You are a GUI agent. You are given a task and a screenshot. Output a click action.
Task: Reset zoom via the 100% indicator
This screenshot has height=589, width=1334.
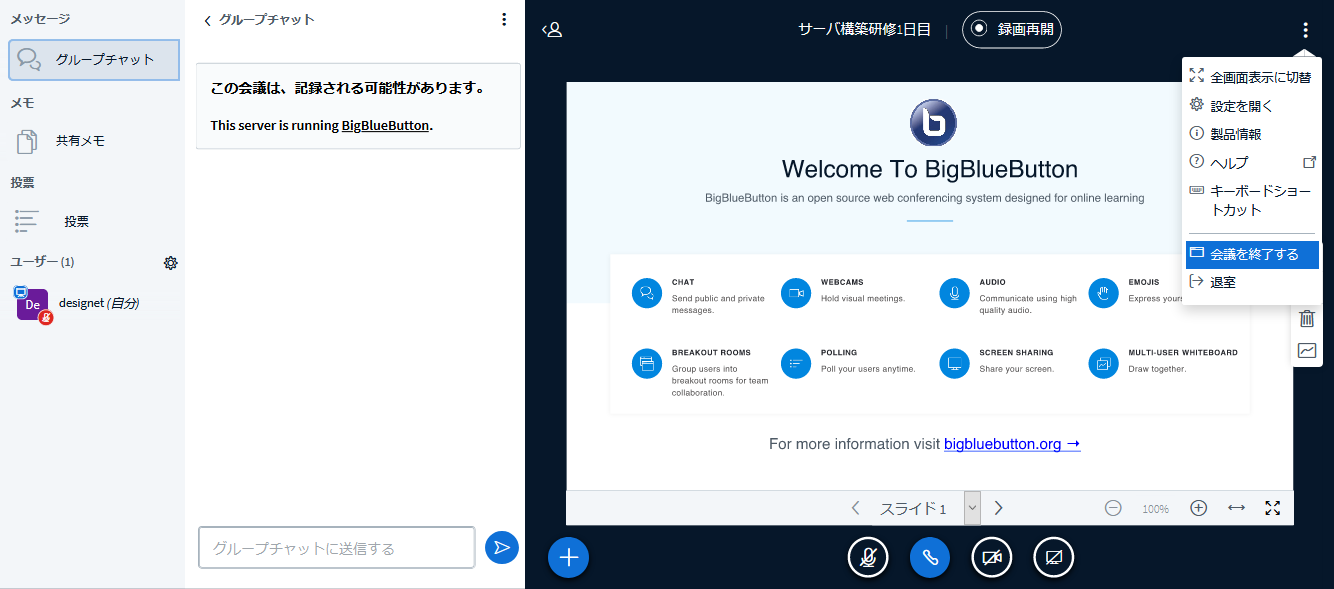1155,509
